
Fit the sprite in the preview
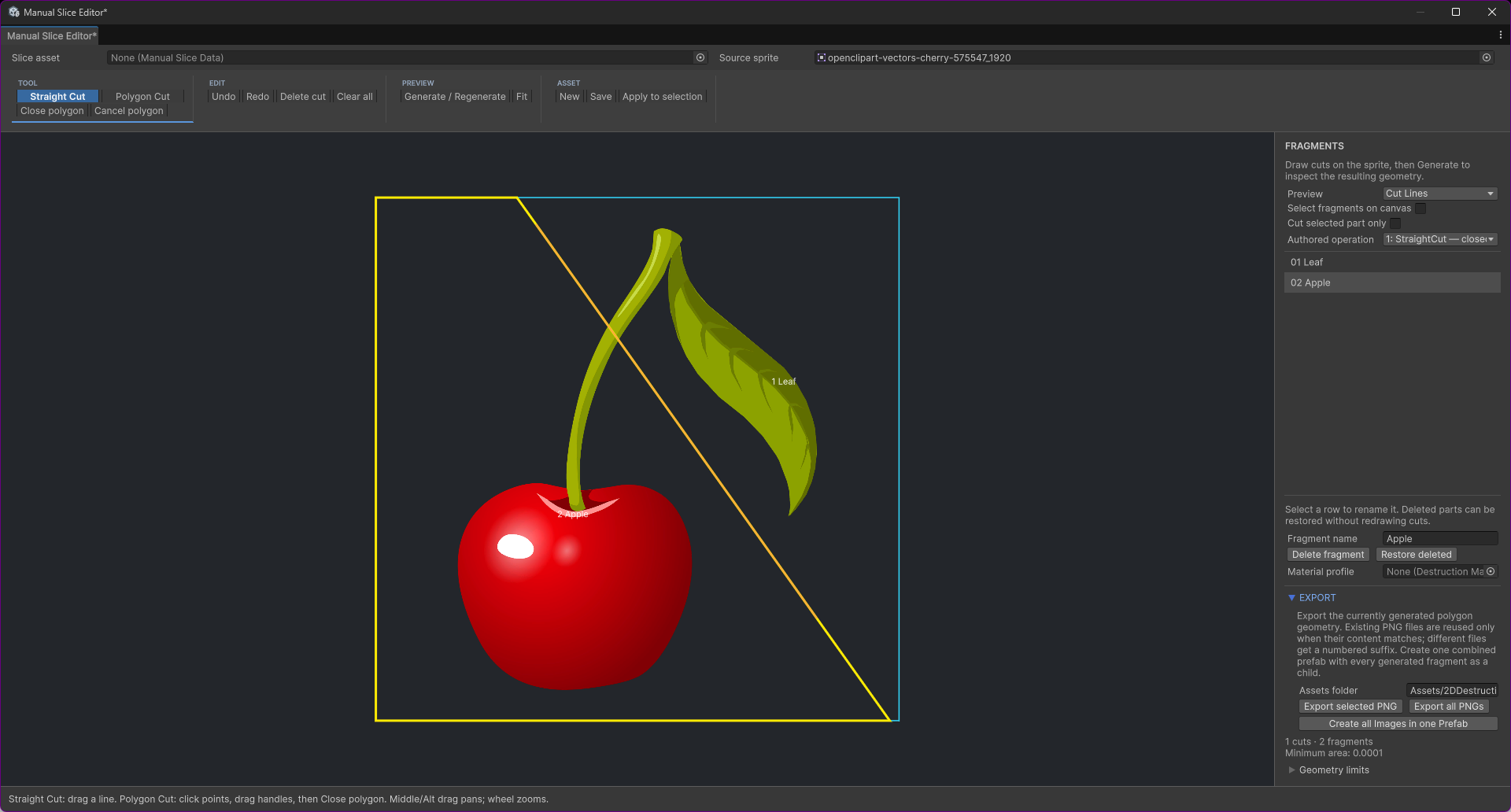(x=522, y=97)
